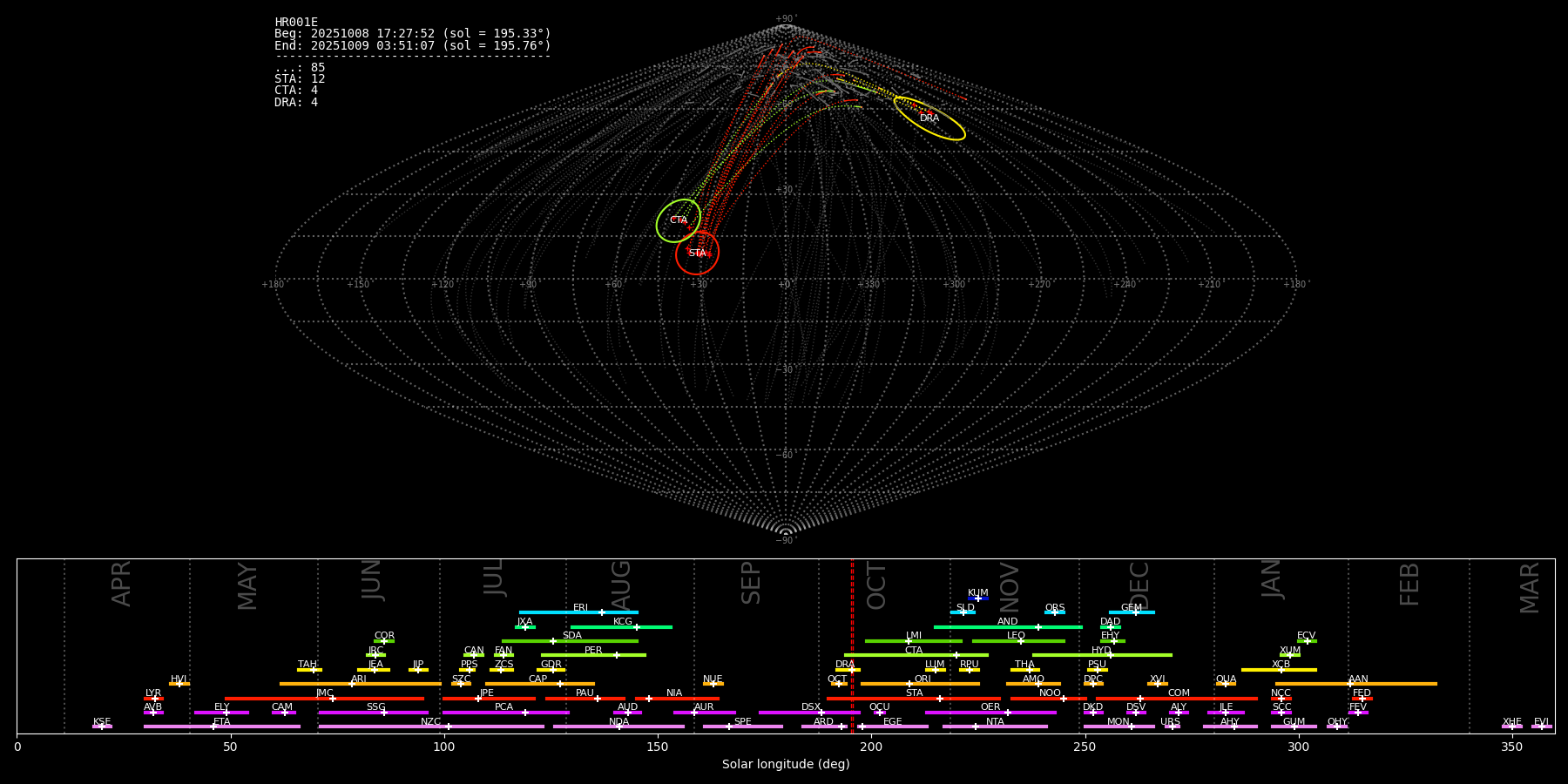Screen dimensions: 1568x784
Task: Select the red dashed current solar longitude line
Action: point(852,645)
